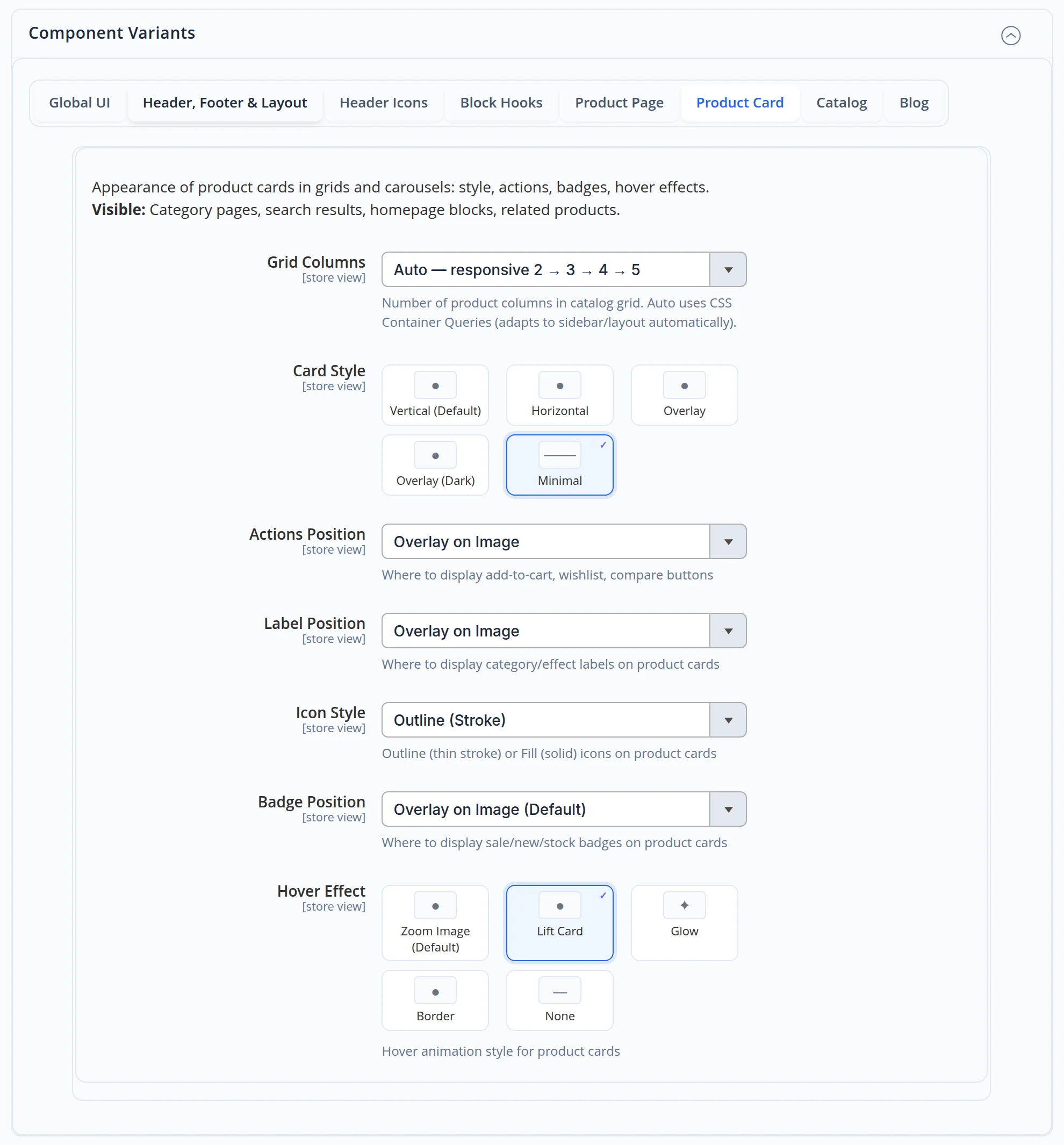Click the Zoom Image option dot icon
This screenshot has height=1145, width=1064.
click(x=435, y=905)
